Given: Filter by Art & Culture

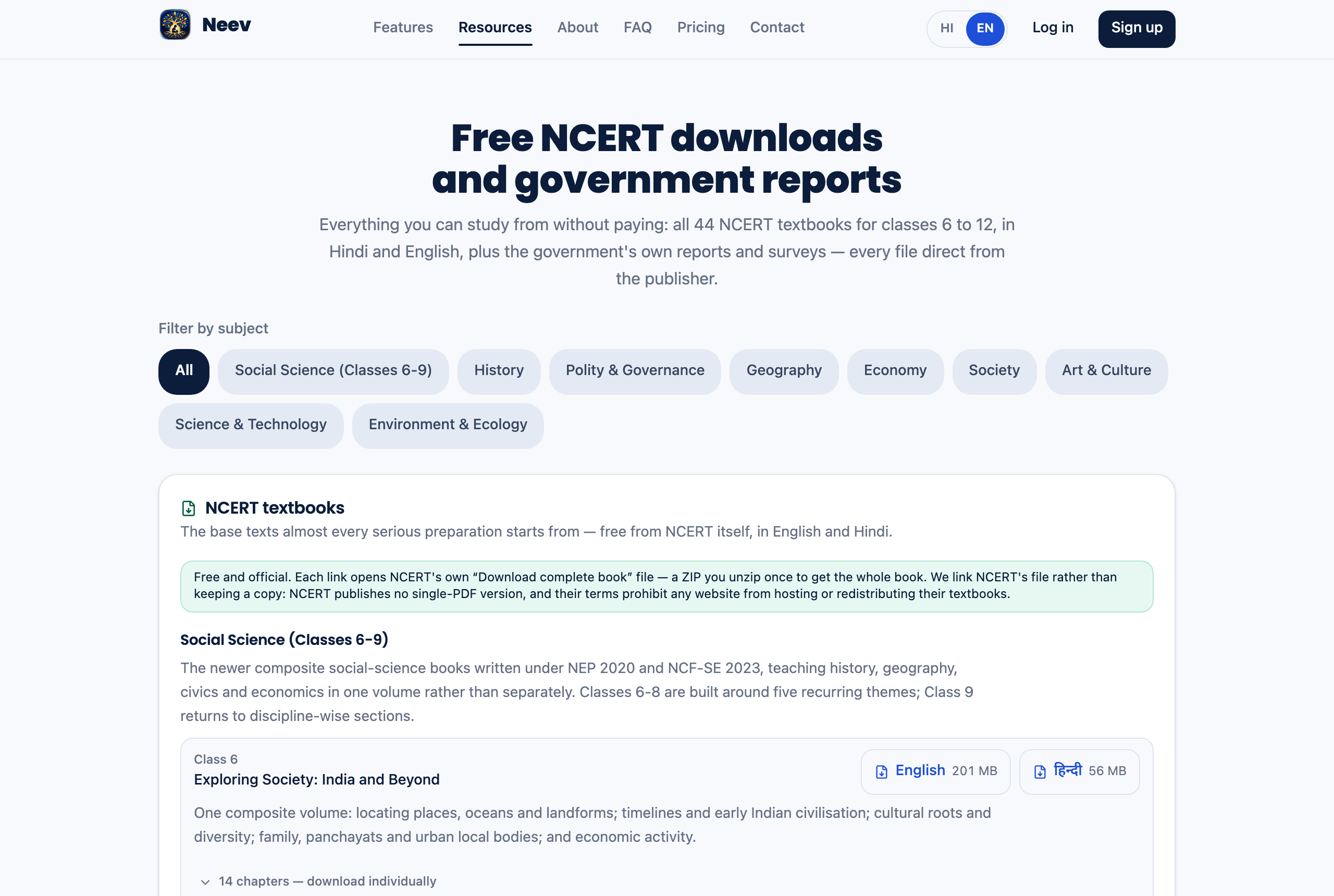Looking at the screenshot, I should (x=1106, y=371).
